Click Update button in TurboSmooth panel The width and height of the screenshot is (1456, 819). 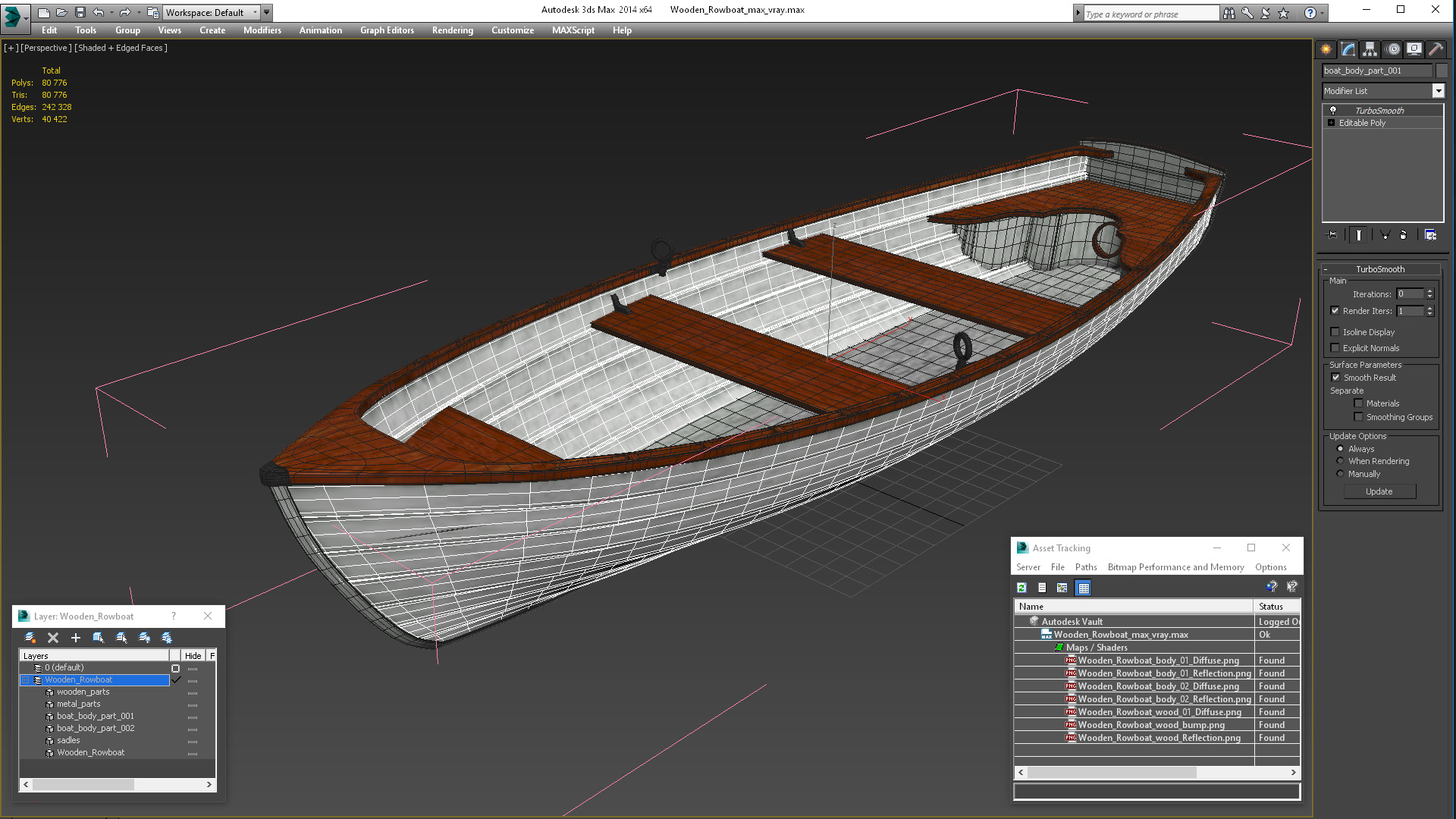[x=1378, y=491]
